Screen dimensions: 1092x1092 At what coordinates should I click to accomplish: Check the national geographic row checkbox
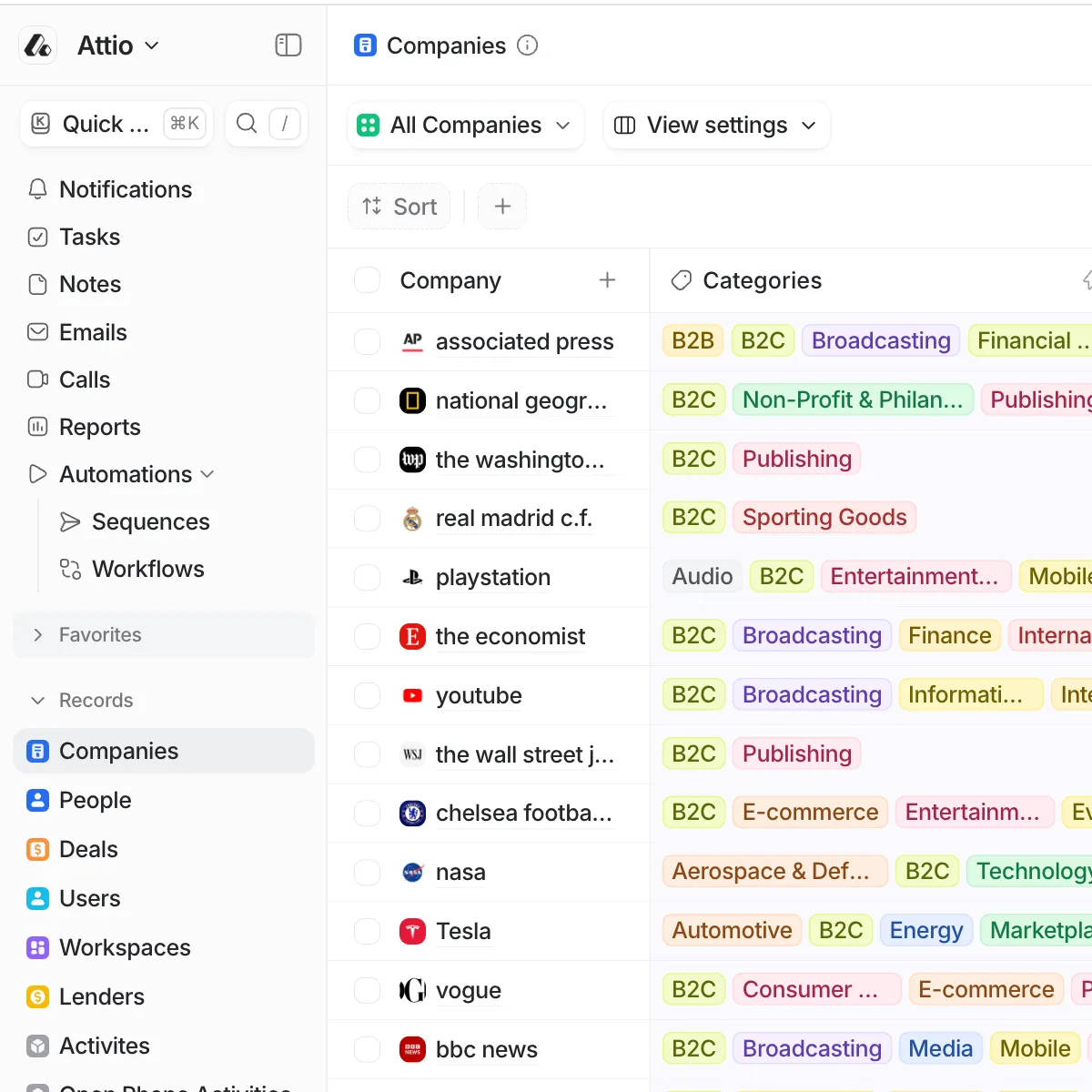point(367,400)
